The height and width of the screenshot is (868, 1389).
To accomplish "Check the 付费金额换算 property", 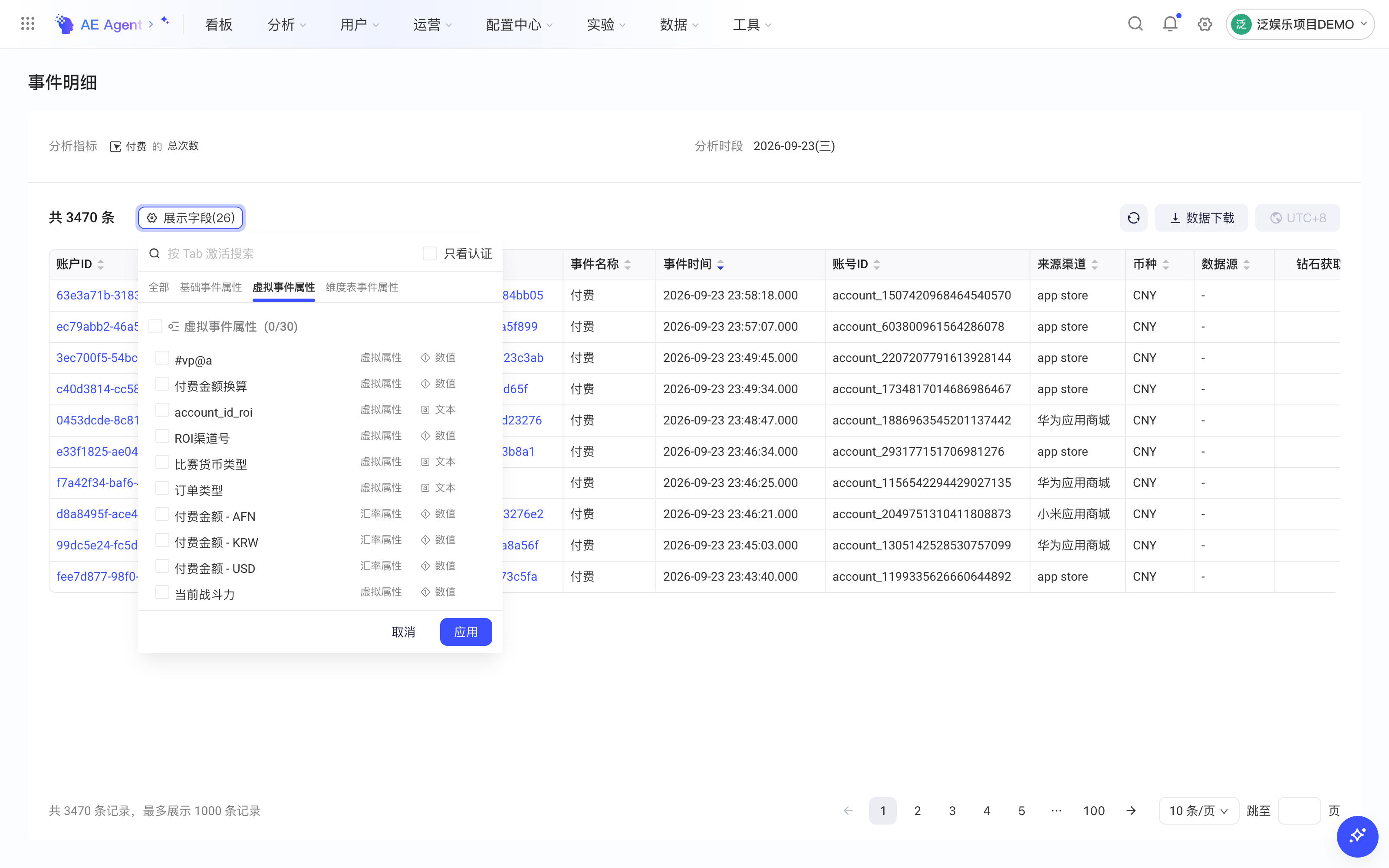I will [162, 384].
